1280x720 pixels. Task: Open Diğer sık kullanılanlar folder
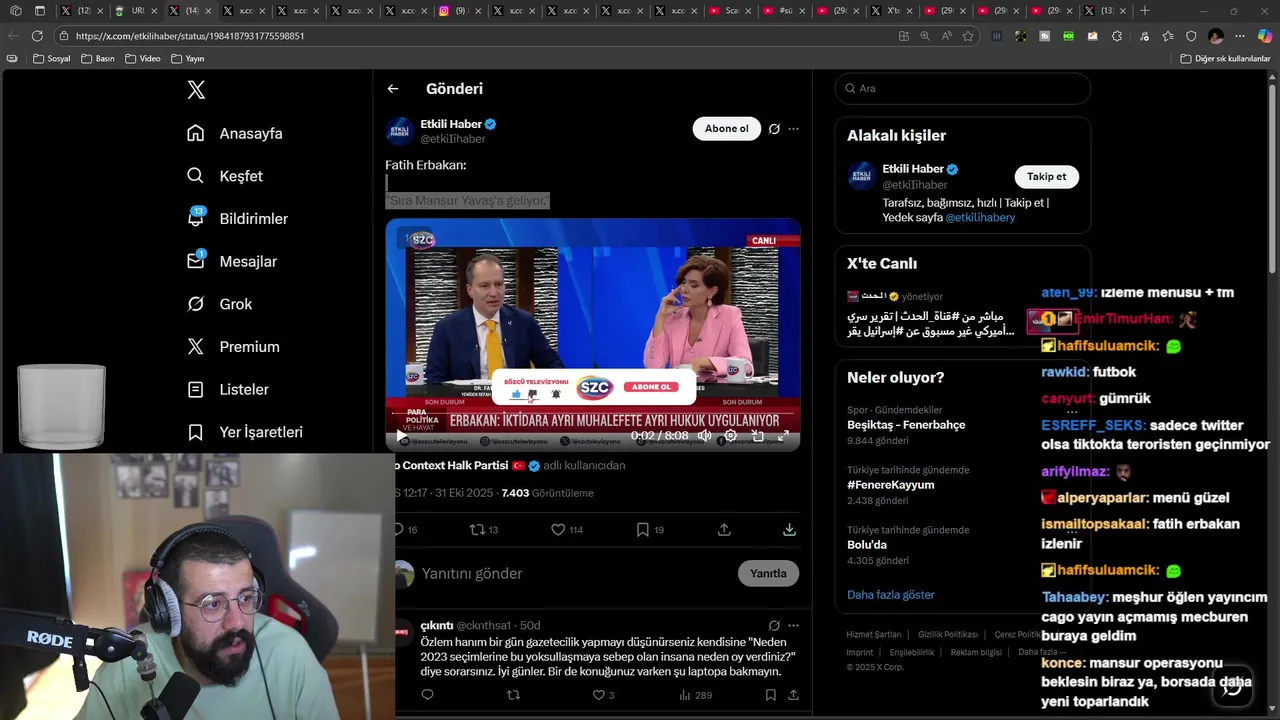1225,59
